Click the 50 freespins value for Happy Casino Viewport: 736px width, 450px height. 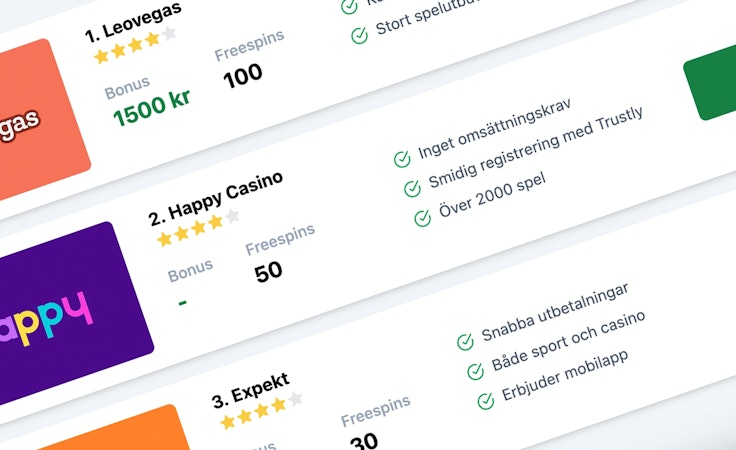click(268, 272)
